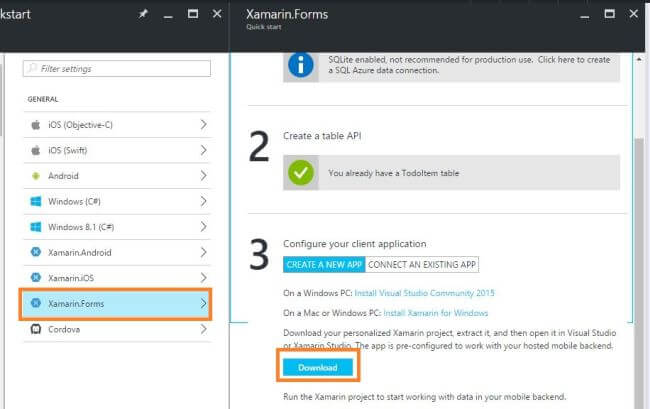This screenshot has width=650, height=409.
Task: Open Install Visual Studio Community 2015 link
Action: pos(424,293)
